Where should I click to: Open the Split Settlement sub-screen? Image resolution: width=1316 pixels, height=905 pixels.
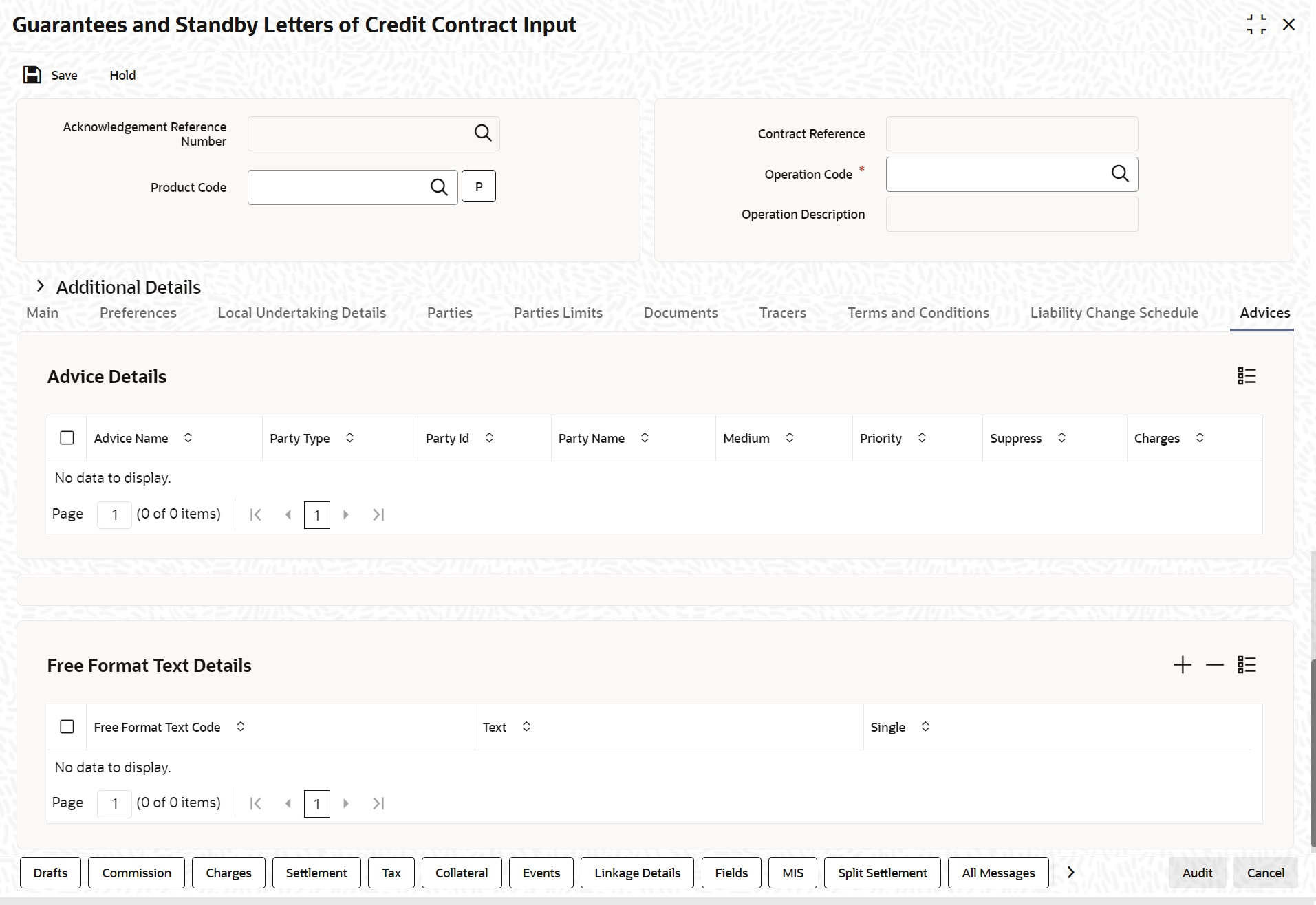point(883,873)
